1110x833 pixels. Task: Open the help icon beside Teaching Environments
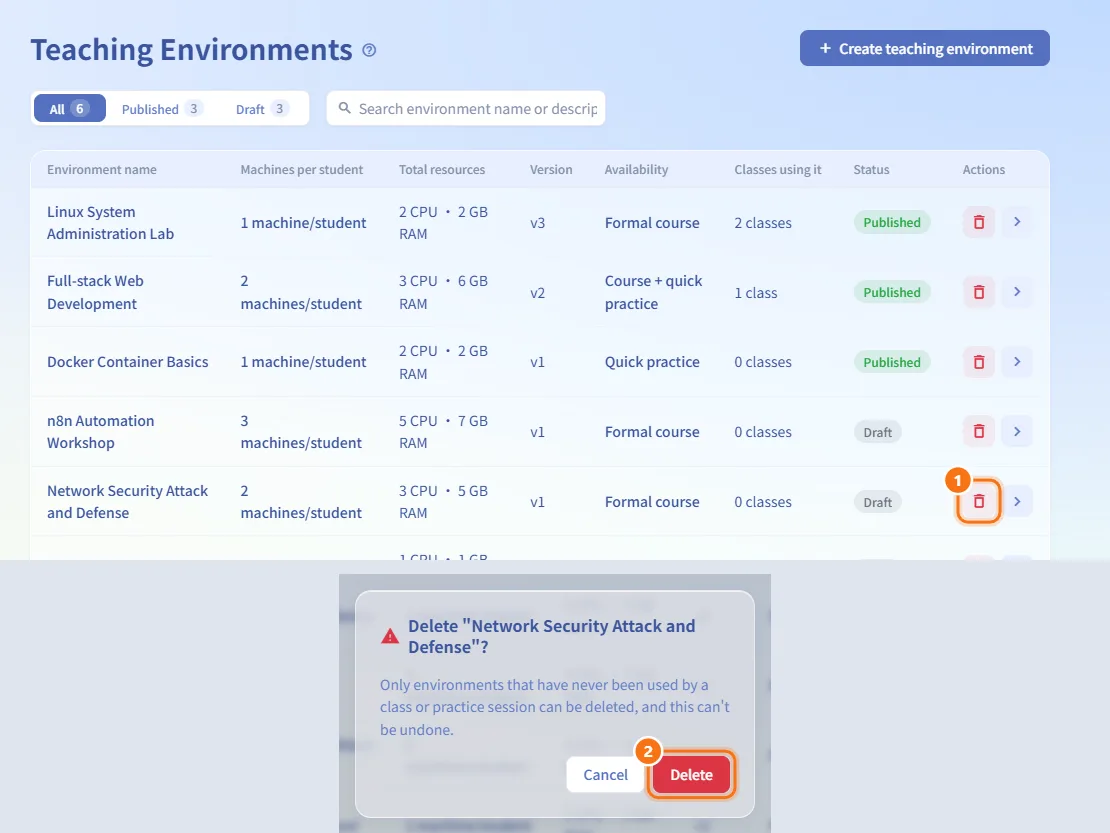pyautogui.click(x=369, y=50)
